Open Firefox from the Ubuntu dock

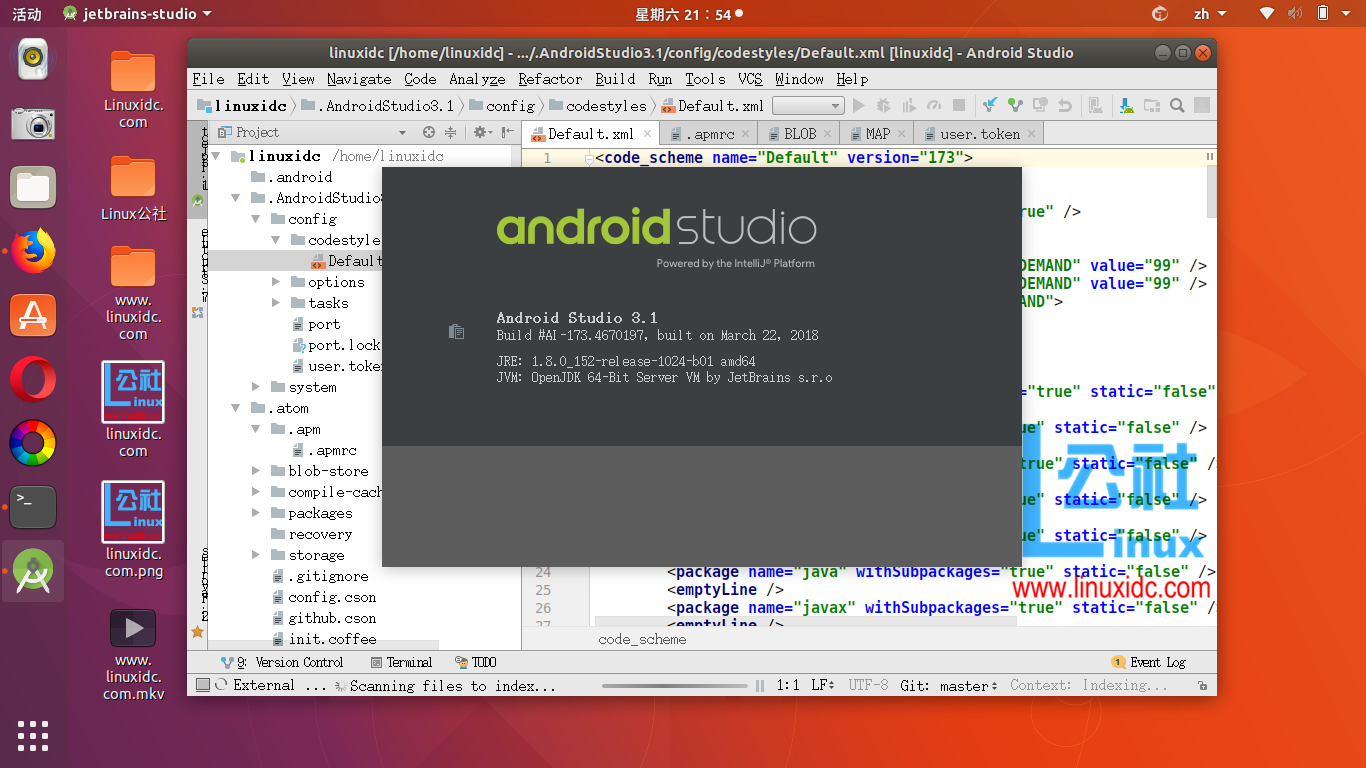(33, 250)
